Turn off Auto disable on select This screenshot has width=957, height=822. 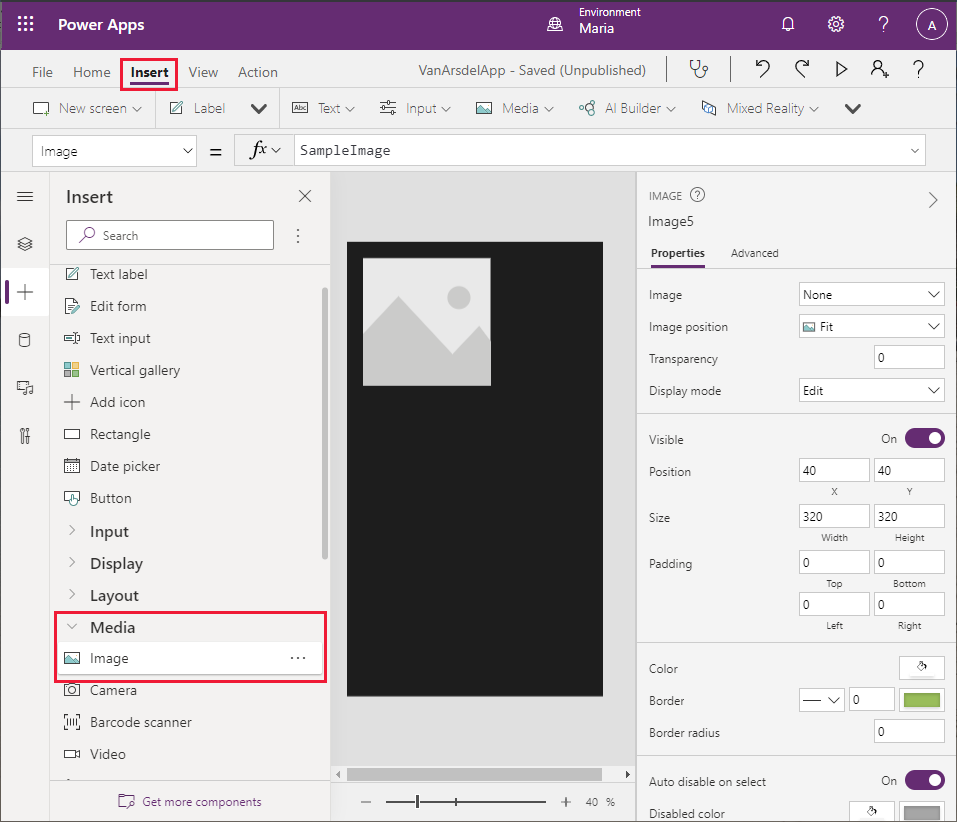pyautogui.click(x=924, y=781)
